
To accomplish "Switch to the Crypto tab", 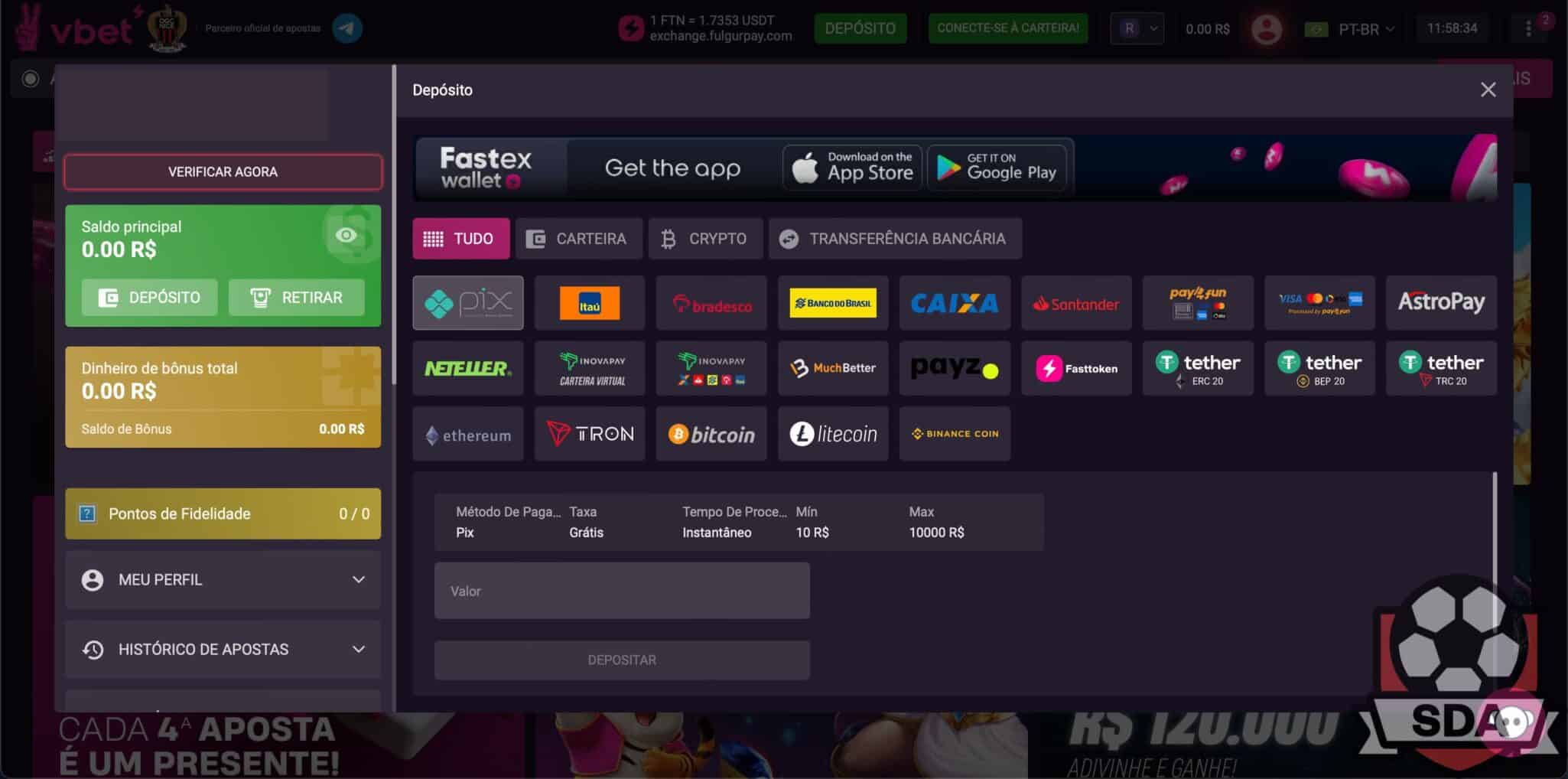I will pos(705,239).
